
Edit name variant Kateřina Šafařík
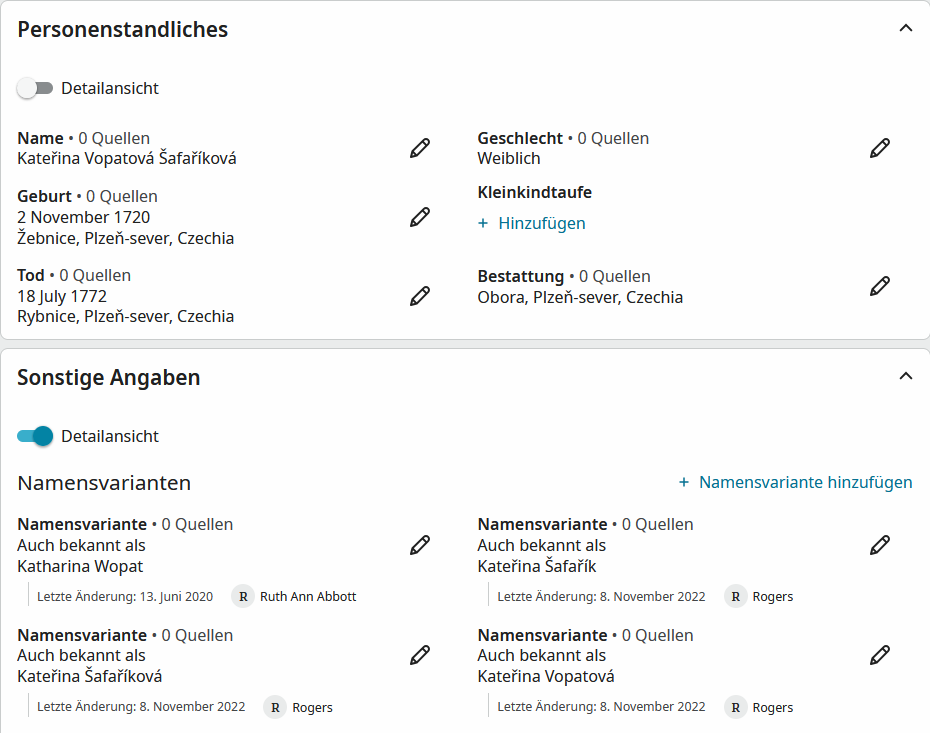pyautogui.click(x=880, y=545)
